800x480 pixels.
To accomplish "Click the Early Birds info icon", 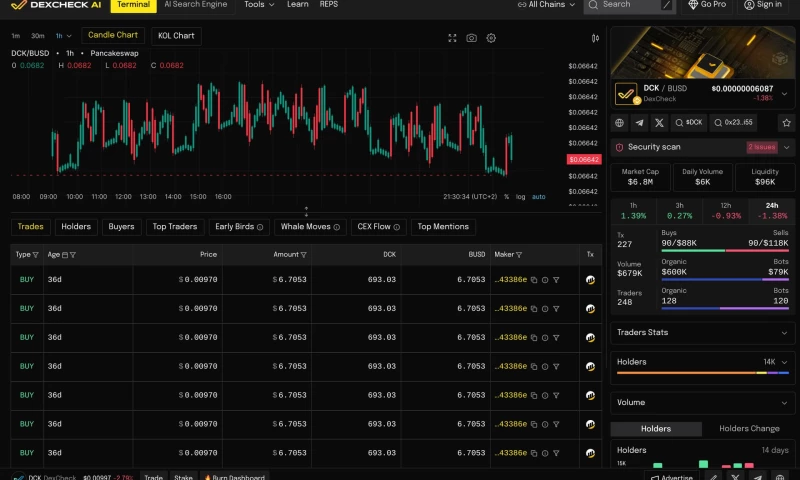I will [260, 227].
